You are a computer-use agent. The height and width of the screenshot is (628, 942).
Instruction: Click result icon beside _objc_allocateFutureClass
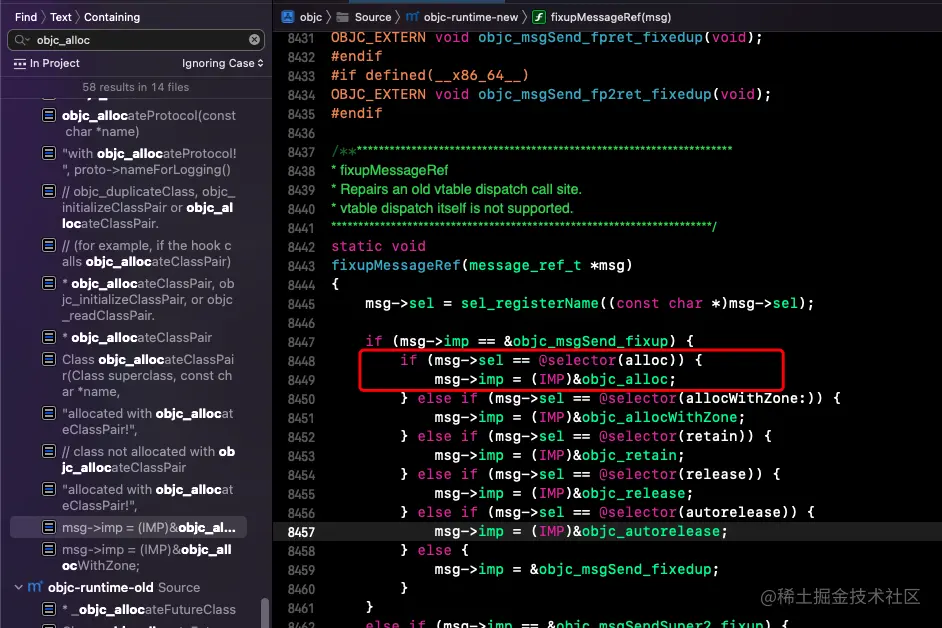(x=49, y=609)
